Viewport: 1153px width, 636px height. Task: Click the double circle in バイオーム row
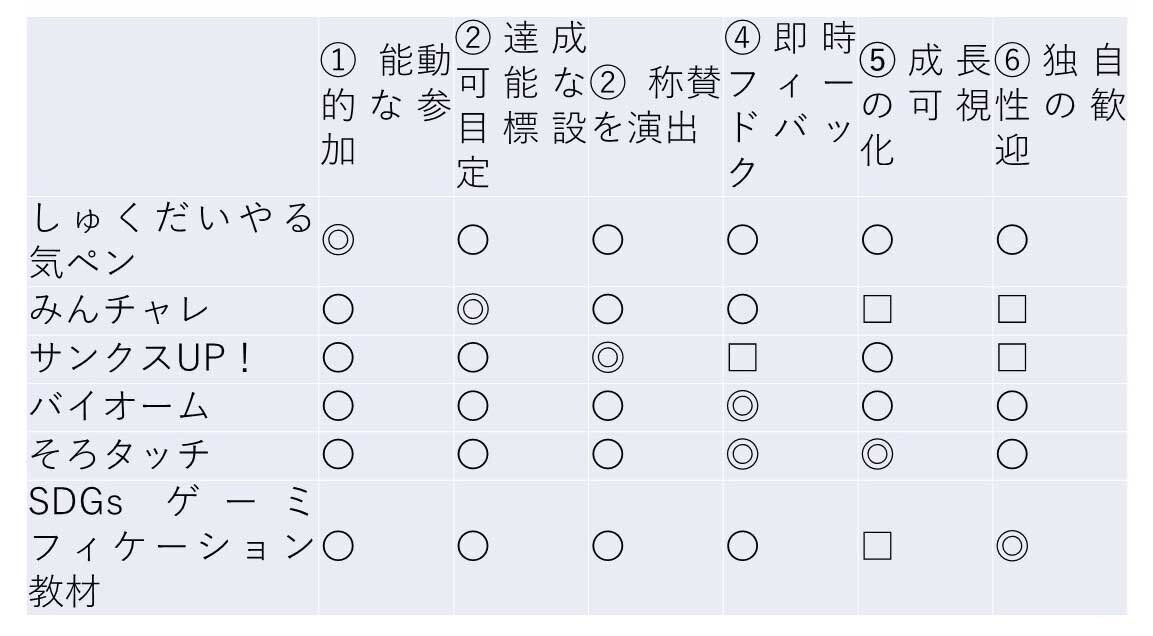coord(742,405)
